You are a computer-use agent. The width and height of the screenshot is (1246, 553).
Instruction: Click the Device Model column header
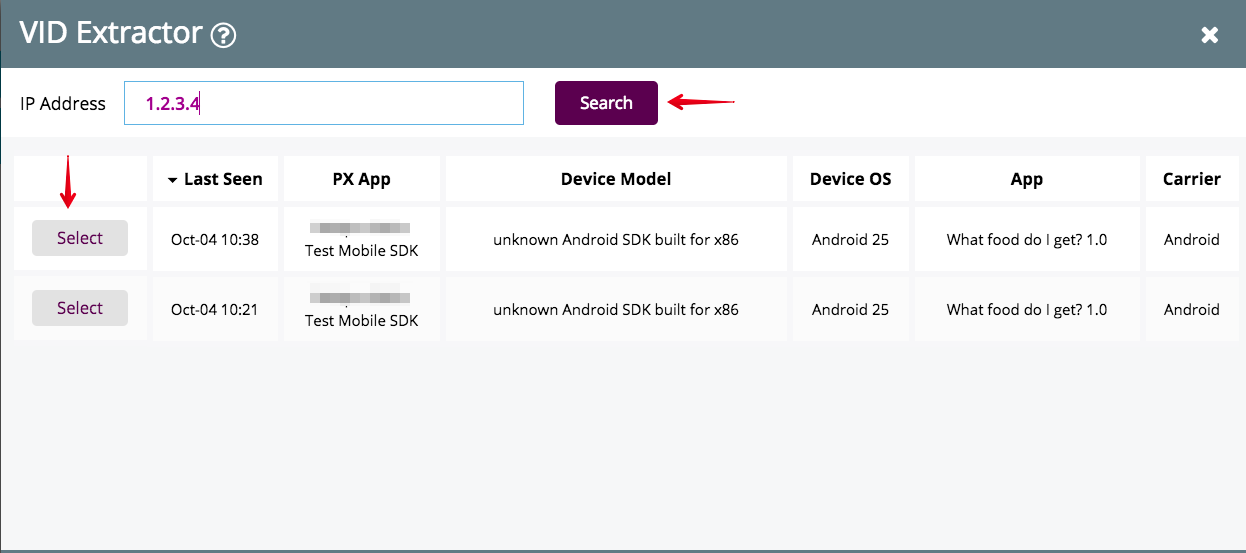pos(615,180)
